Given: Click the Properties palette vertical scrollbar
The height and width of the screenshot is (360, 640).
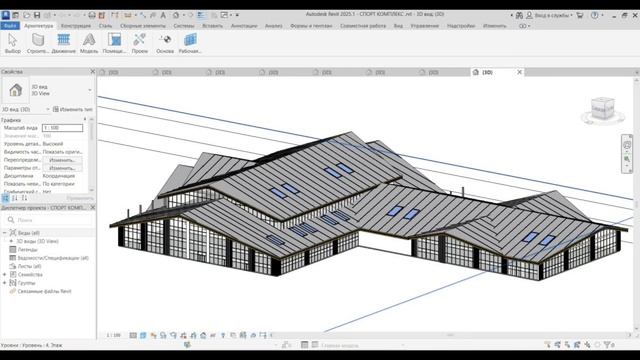Looking at the screenshot, I should pyautogui.click(x=91, y=154).
